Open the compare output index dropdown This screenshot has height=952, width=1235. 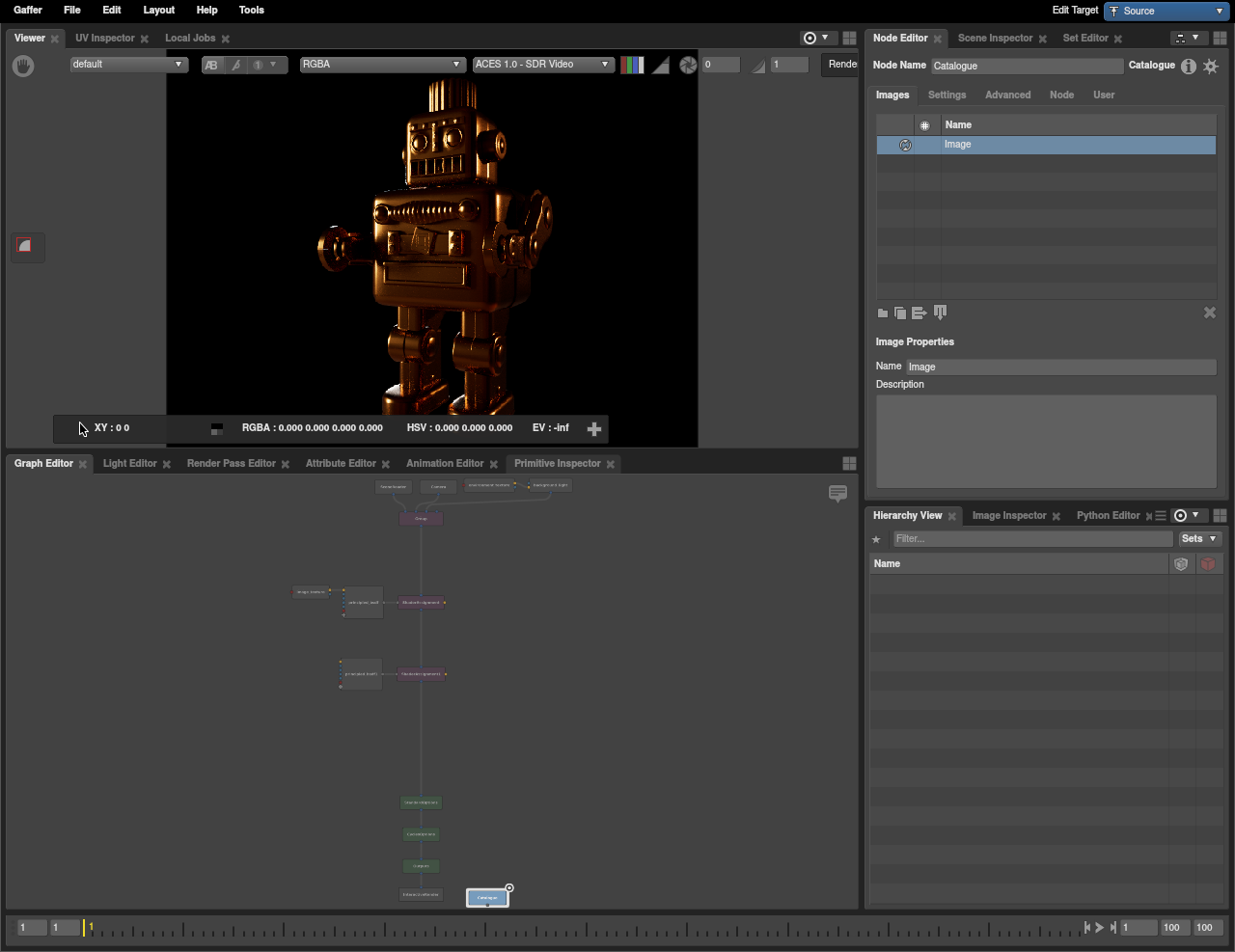point(265,65)
